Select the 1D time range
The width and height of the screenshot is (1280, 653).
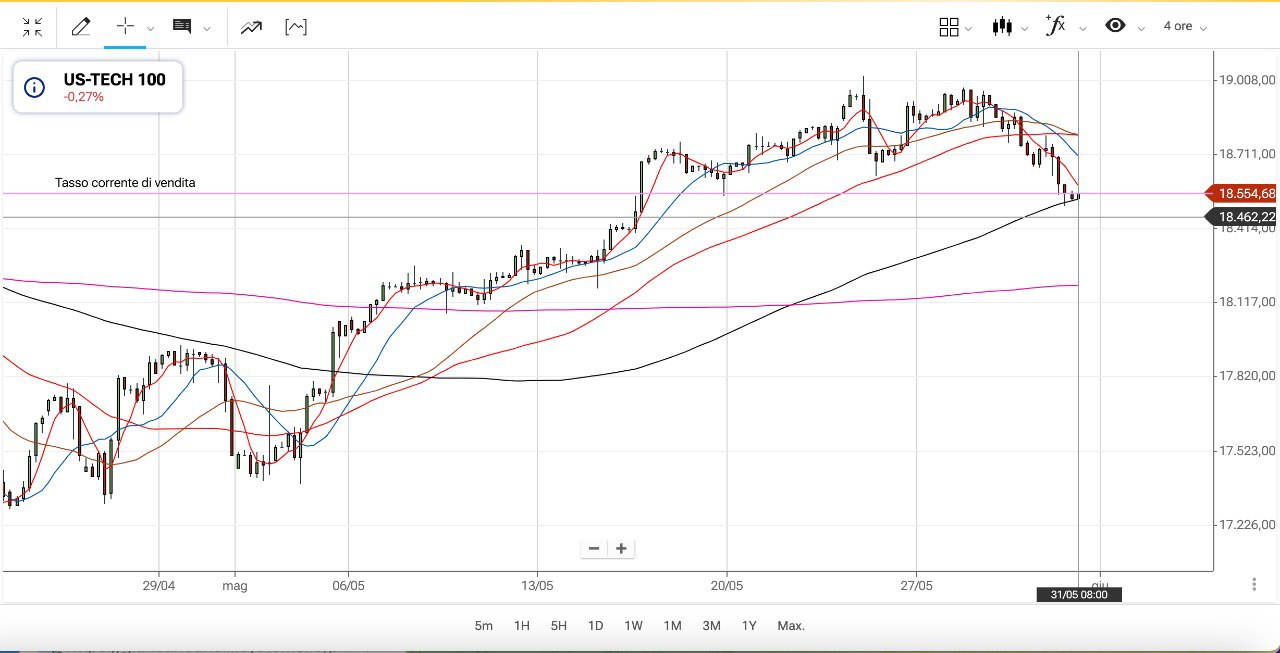pyautogui.click(x=595, y=626)
